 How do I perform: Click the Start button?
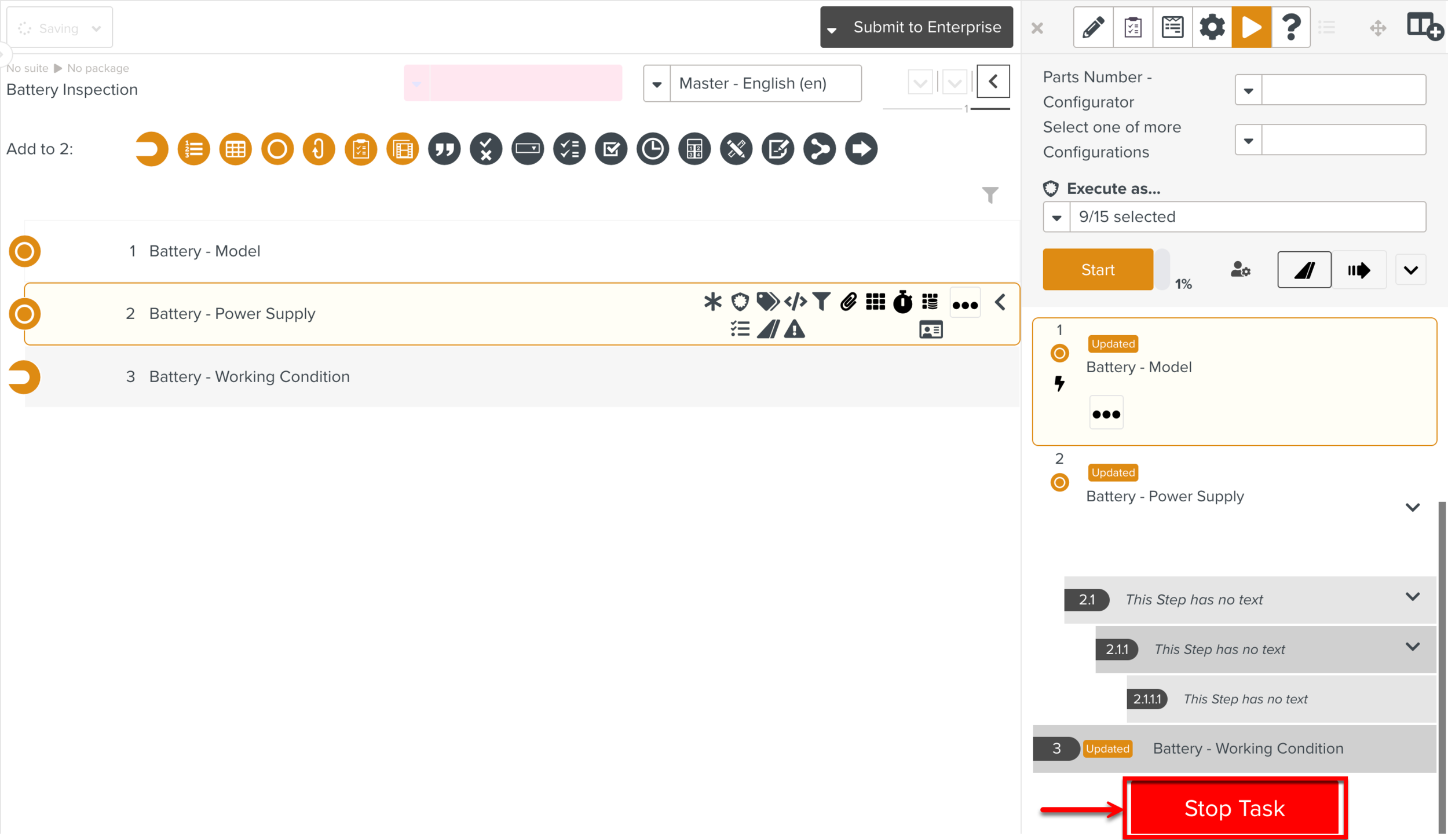(x=1098, y=270)
